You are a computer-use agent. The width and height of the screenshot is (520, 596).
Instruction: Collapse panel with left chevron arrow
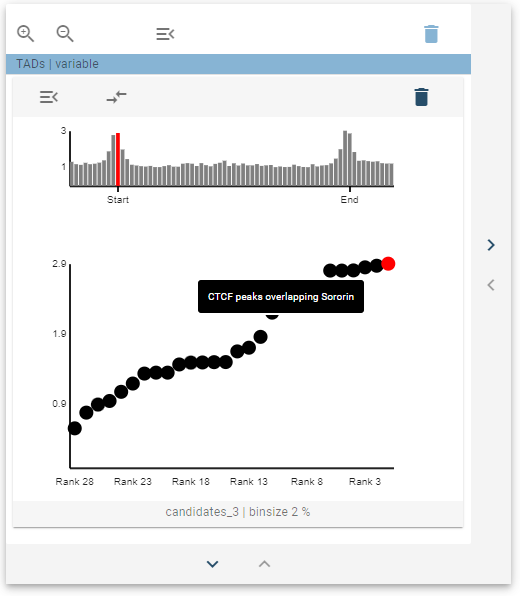[491, 285]
